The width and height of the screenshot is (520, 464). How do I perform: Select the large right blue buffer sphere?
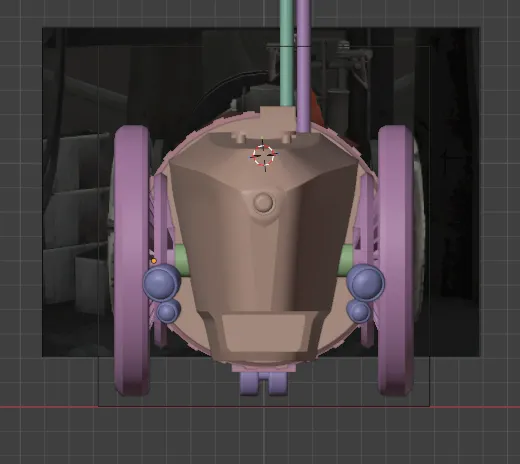coord(366,282)
